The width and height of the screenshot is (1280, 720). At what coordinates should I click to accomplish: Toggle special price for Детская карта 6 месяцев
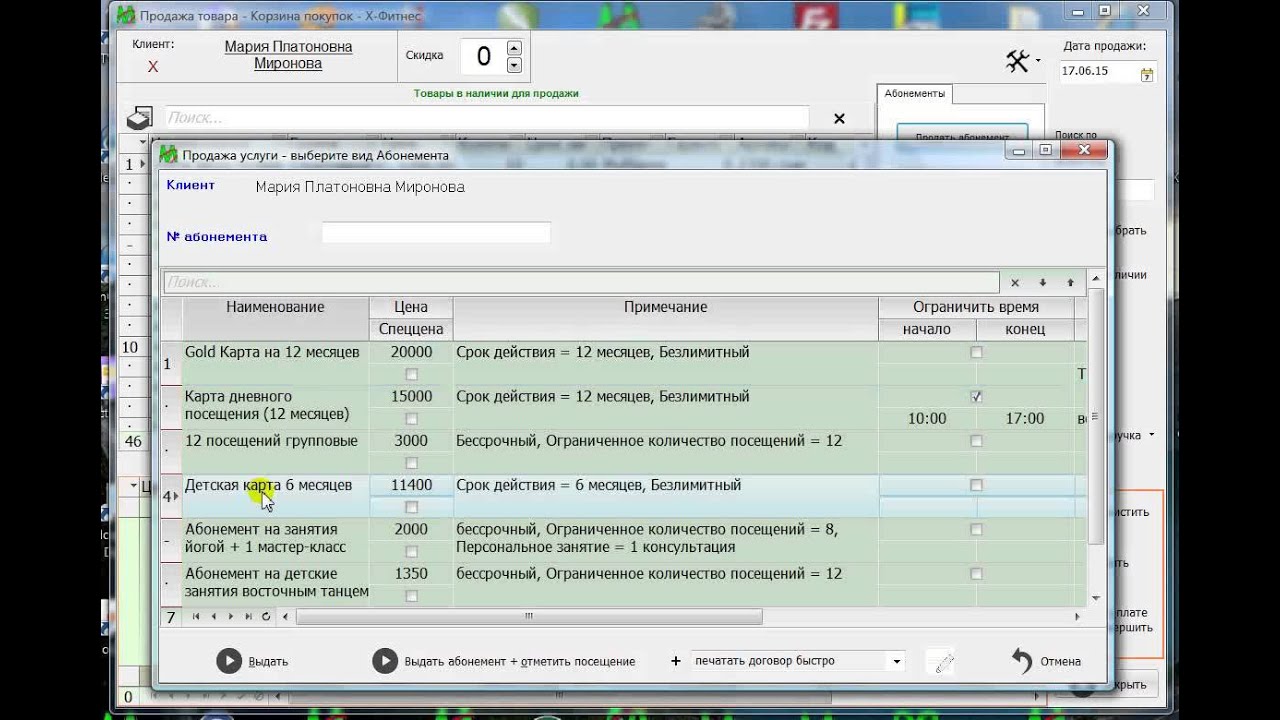click(x=411, y=507)
